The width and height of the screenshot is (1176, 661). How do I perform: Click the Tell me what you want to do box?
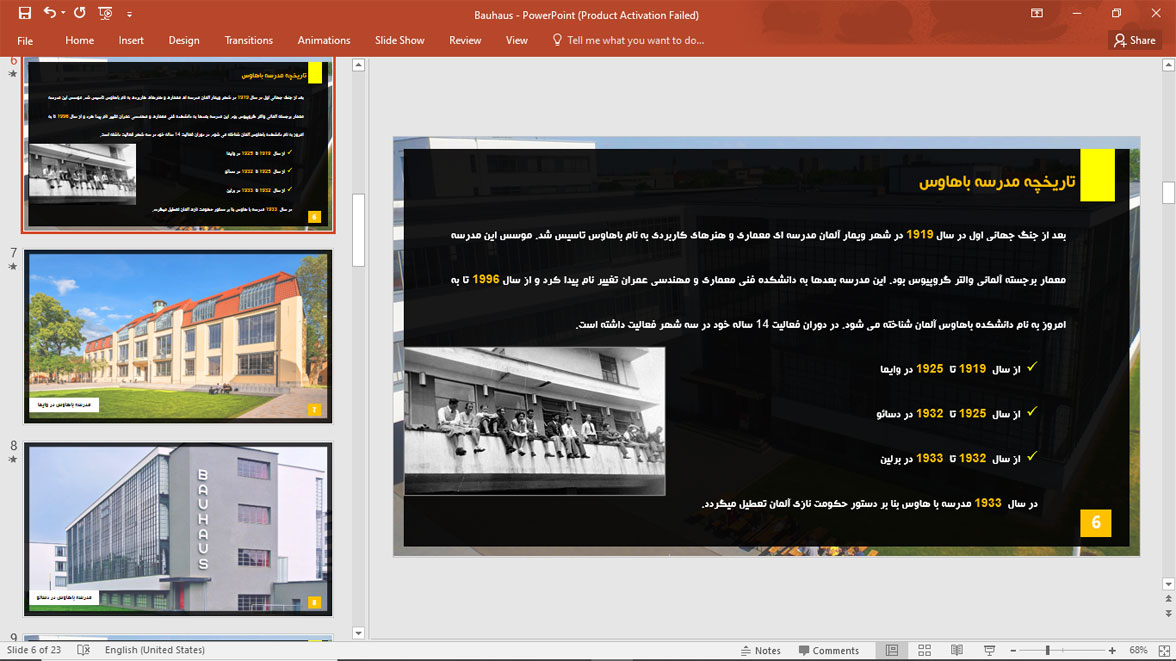pyautogui.click(x=628, y=41)
